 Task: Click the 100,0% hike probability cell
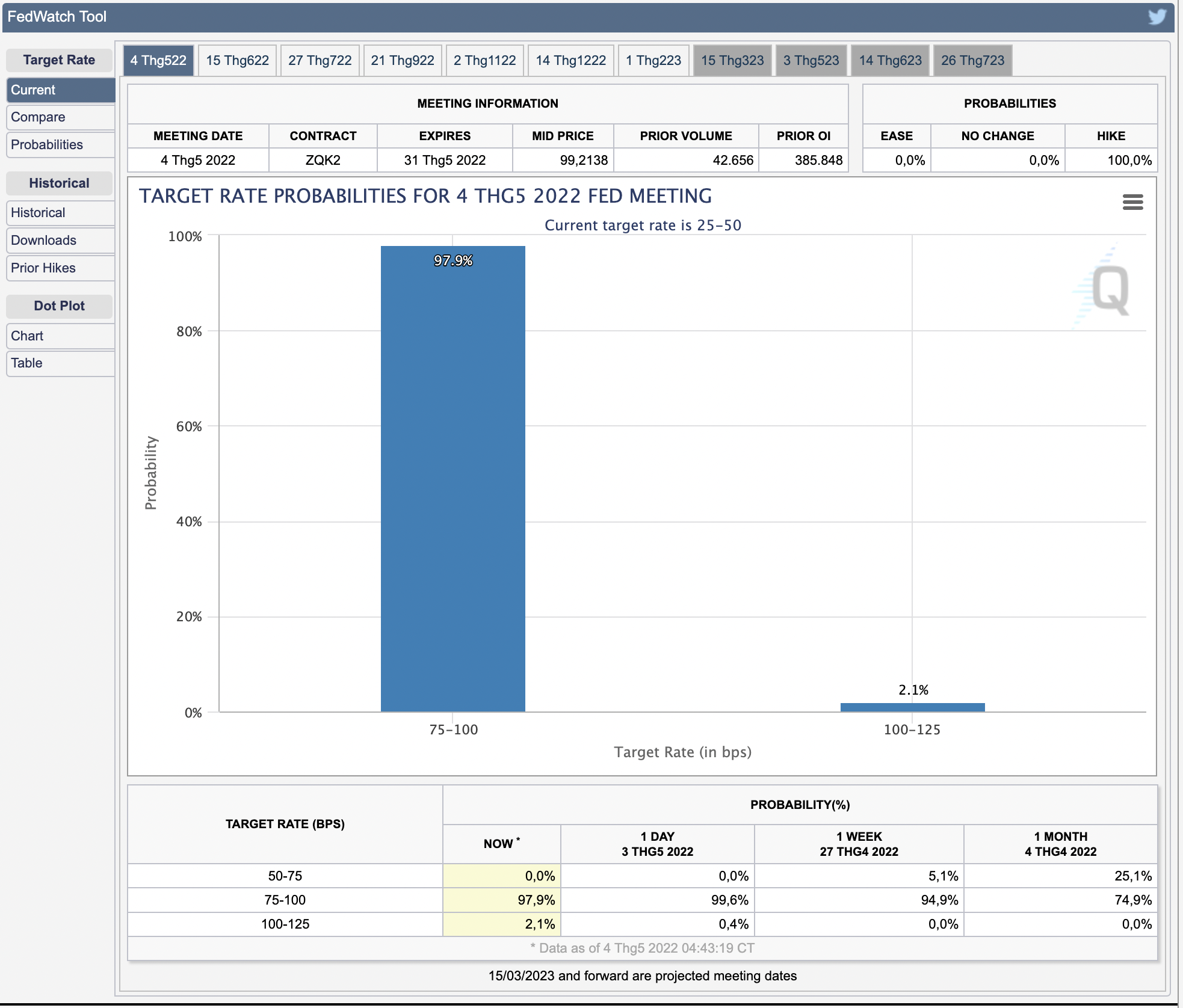click(1111, 161)
